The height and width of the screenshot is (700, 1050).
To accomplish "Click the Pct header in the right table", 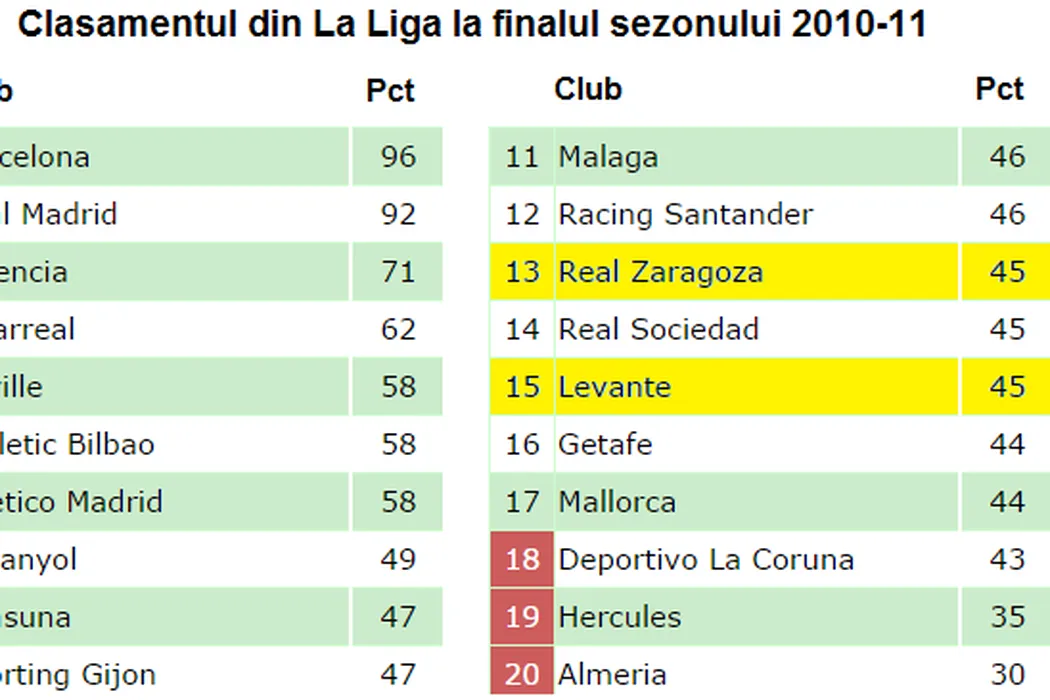I will coord(999,89).
